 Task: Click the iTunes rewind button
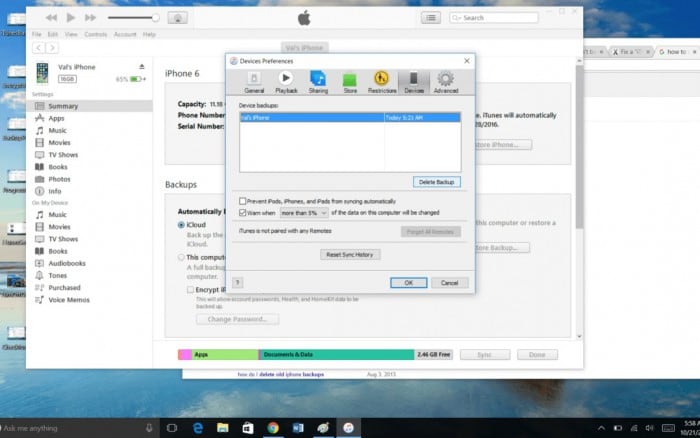click(x=51, y=17)
